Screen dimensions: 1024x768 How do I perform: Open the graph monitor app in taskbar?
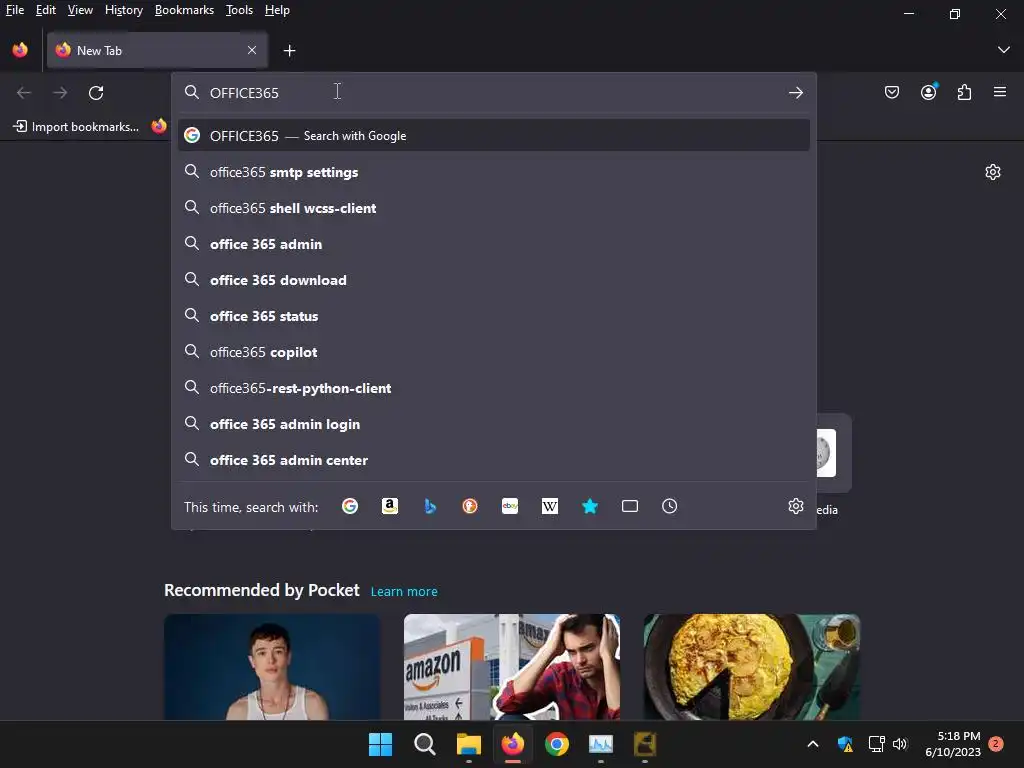click(x=601, y=744)
